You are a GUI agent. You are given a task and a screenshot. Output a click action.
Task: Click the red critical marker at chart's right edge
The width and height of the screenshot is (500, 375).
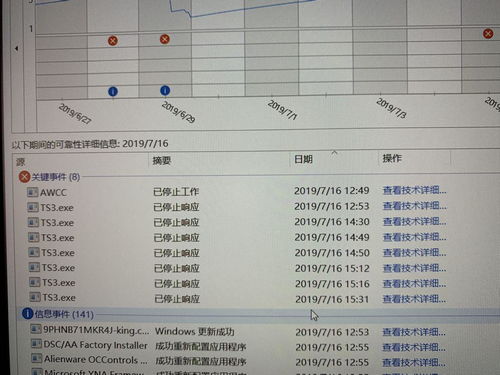488,34
